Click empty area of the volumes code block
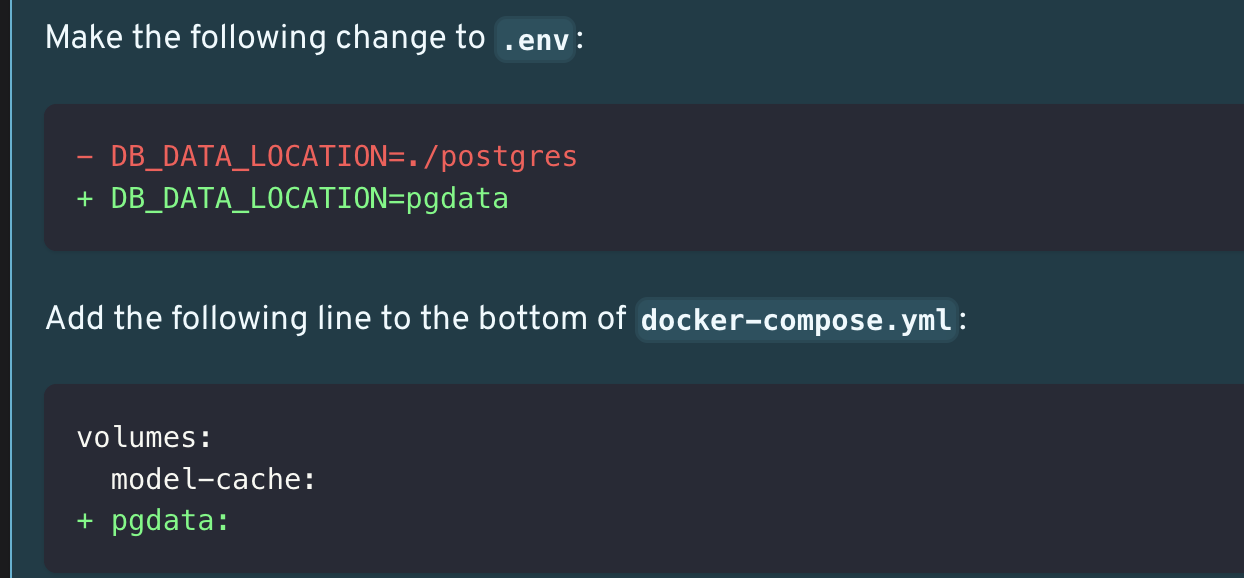1244x578 pixels. 800,478
